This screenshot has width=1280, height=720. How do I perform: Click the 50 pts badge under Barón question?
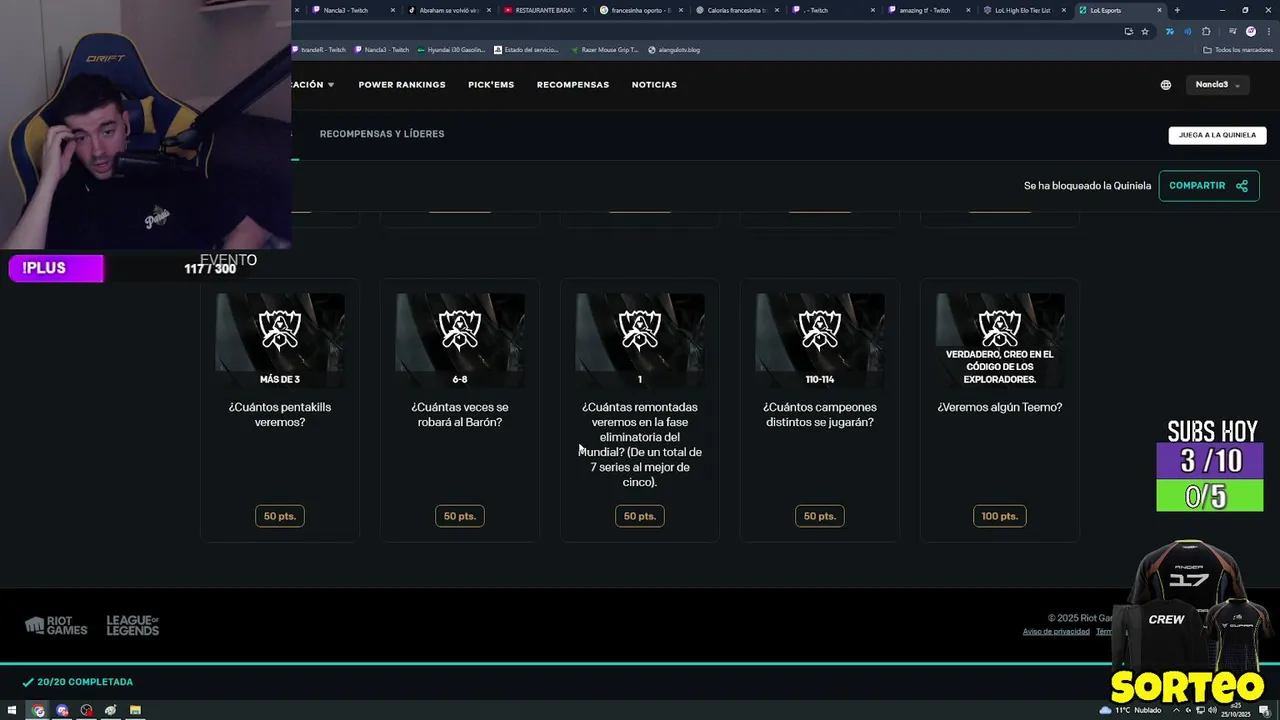click(x=460, y=516)
